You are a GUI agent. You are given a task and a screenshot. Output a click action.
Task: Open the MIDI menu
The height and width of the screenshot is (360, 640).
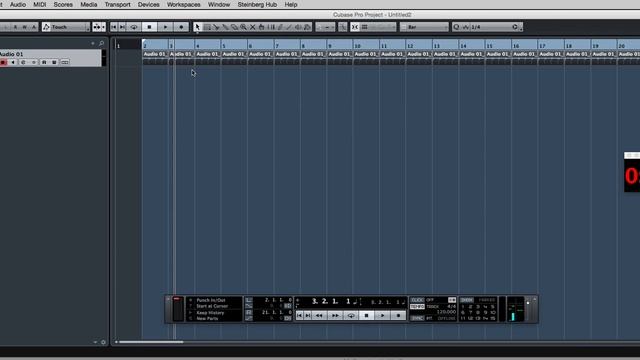click(x=40, y=4)
